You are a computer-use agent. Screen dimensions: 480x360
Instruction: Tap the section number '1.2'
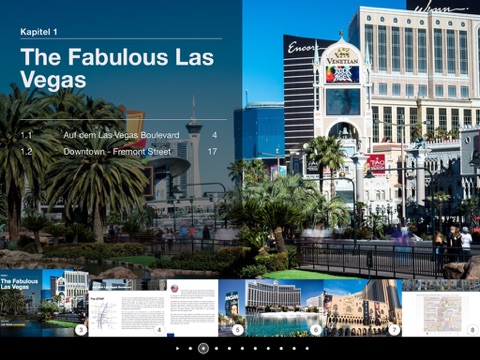tap(27, 152)
